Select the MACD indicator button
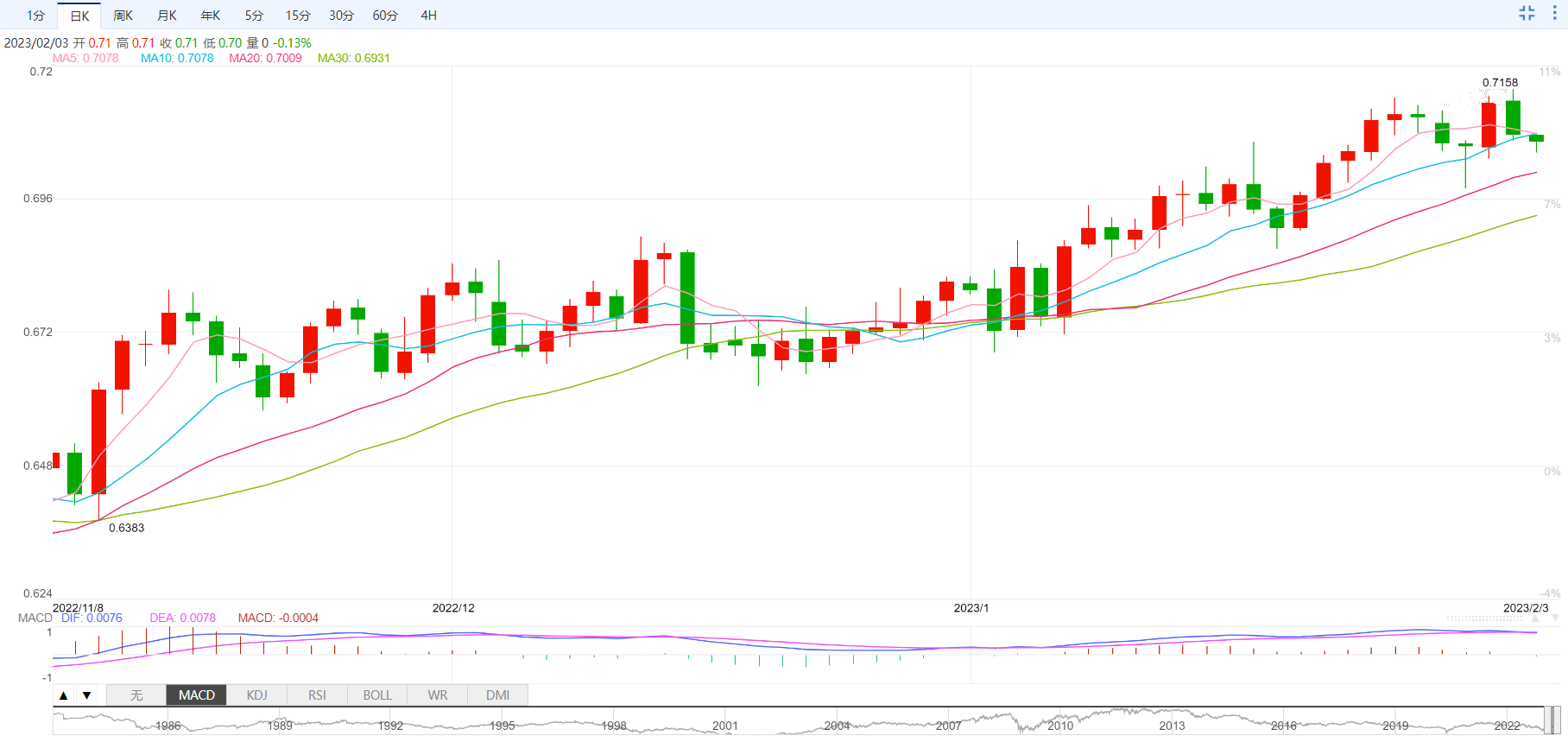This screenshot has height=755, width=1568. pos(196,695)
